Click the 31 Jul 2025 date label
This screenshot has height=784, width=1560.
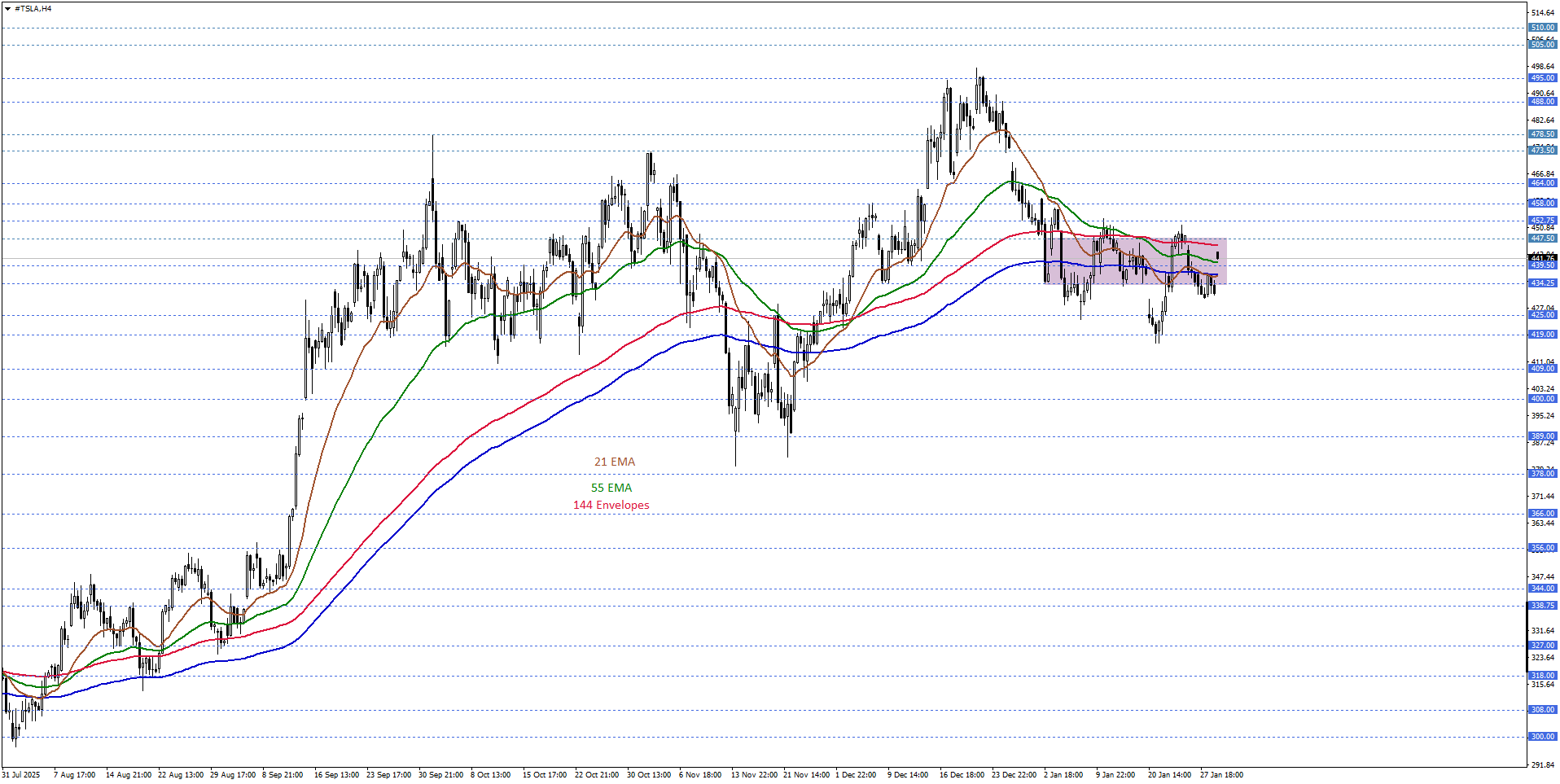21,775
